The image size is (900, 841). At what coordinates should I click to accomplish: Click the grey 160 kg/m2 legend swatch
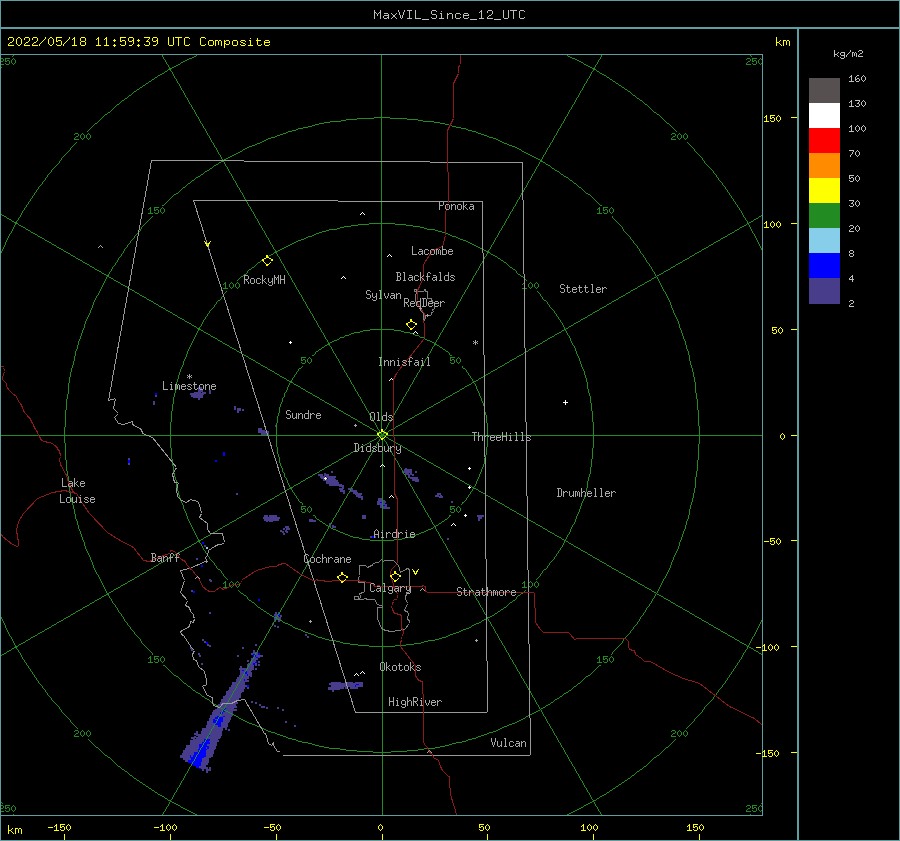click(x=824, y=91)
